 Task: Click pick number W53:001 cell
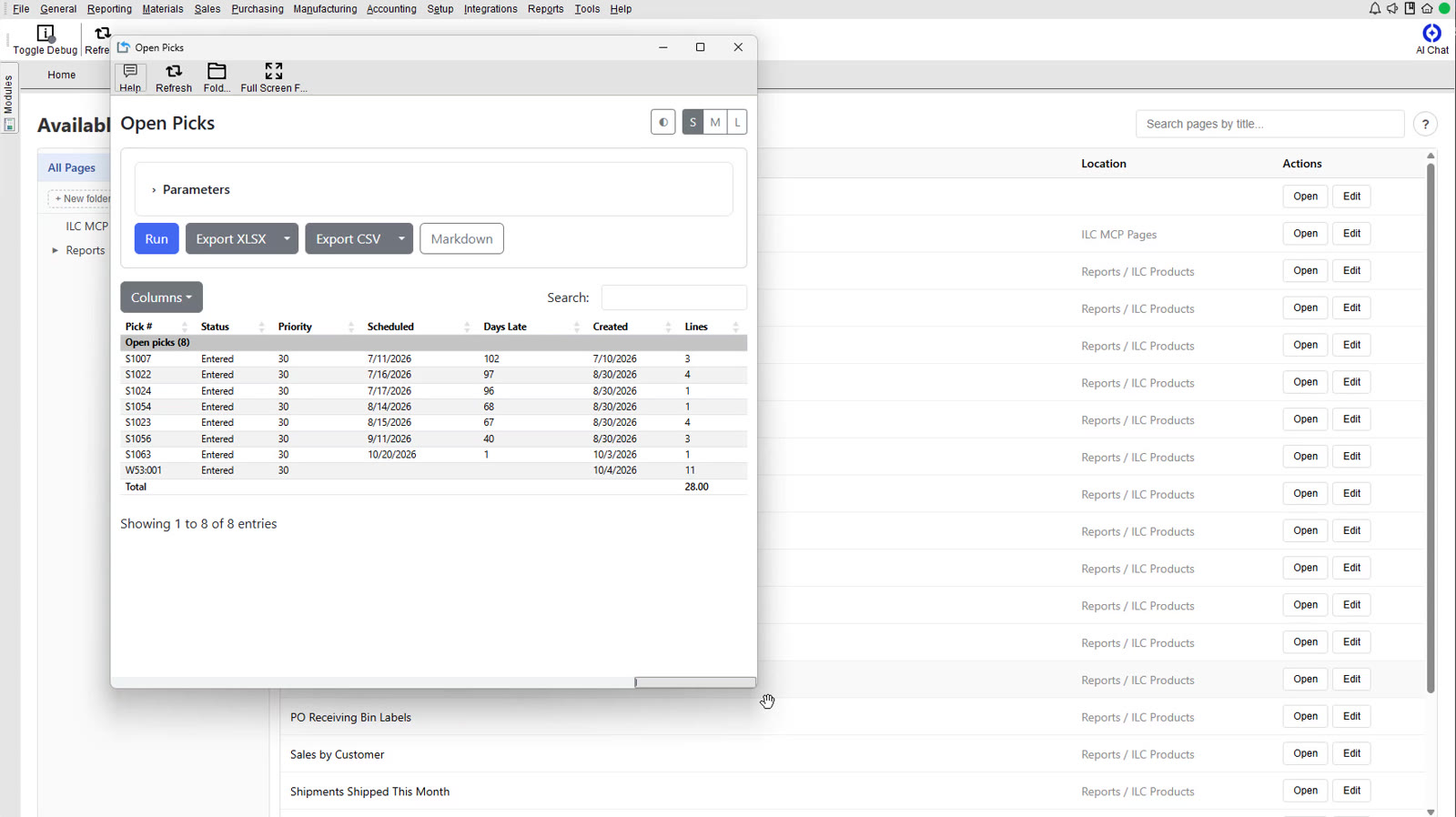pos(144,470)
